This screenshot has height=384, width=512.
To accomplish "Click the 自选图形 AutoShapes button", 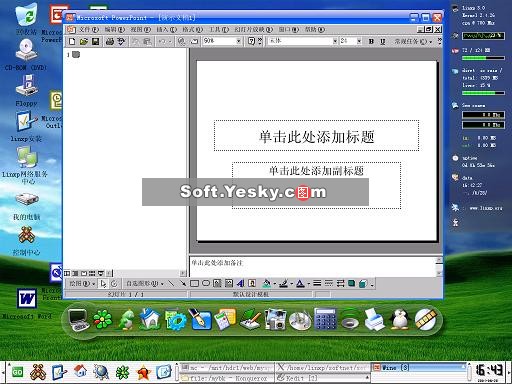I will [x=145, y=284].
